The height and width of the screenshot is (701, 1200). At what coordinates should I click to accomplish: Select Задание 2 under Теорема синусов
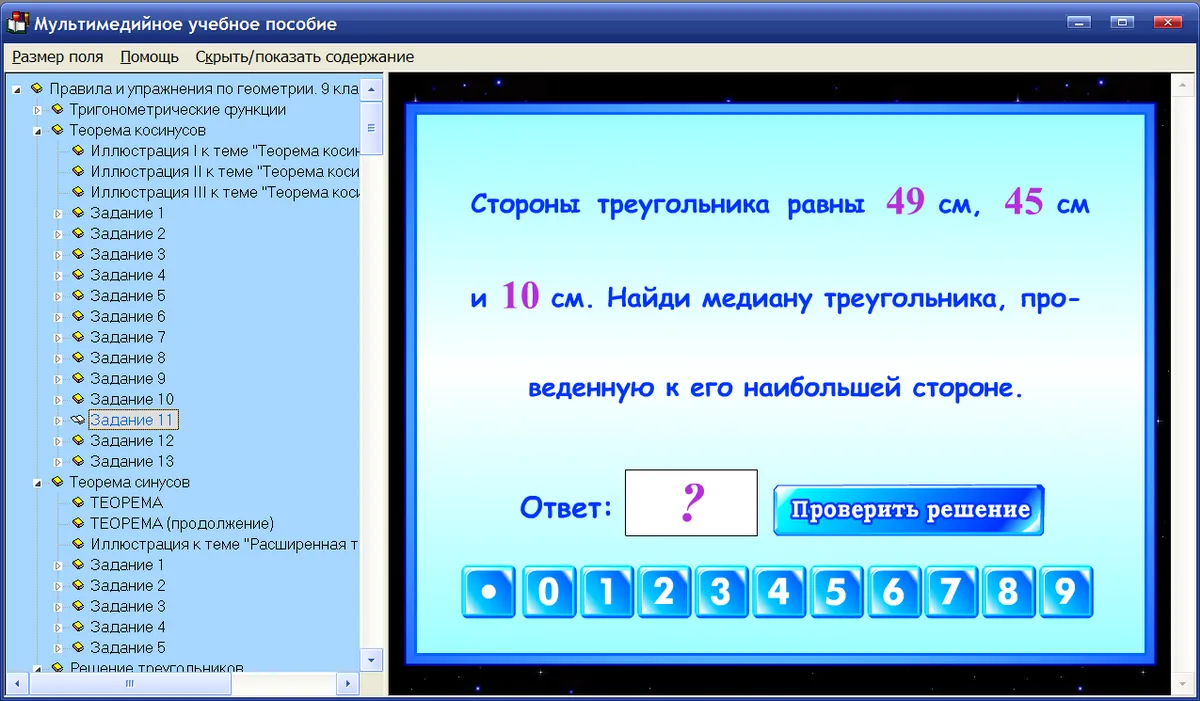click(x=128, y=585)
